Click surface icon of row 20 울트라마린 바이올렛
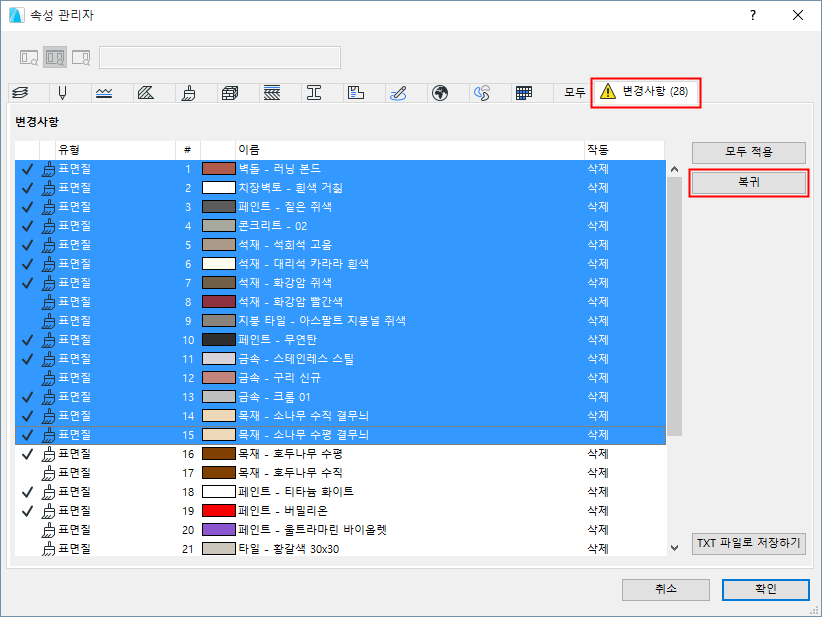 48,530
